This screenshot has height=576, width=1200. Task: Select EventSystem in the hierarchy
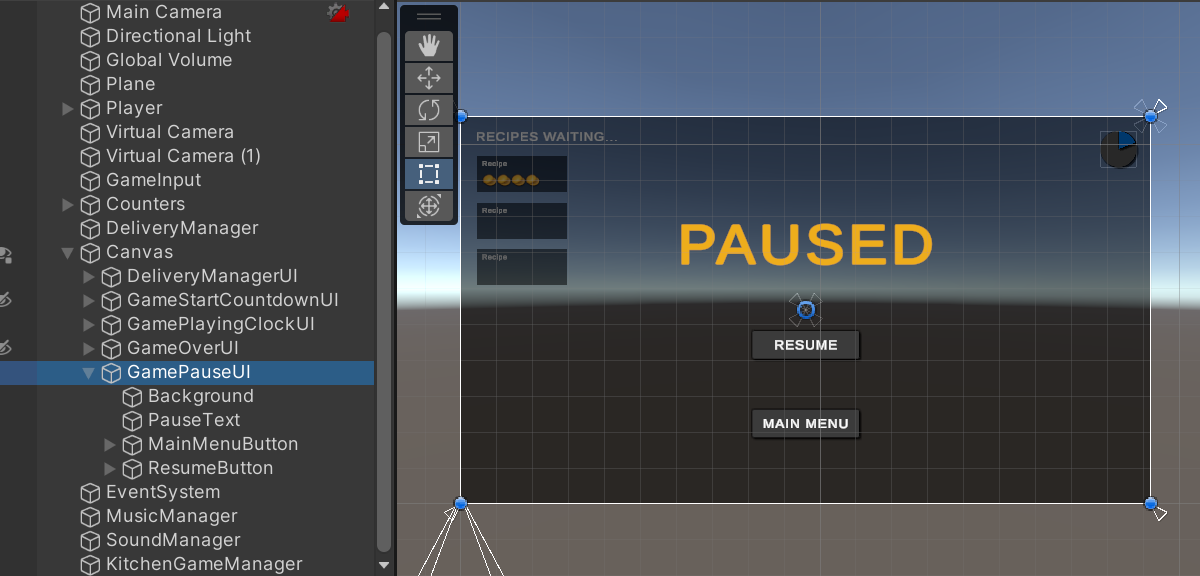click(x=161, y=491)
